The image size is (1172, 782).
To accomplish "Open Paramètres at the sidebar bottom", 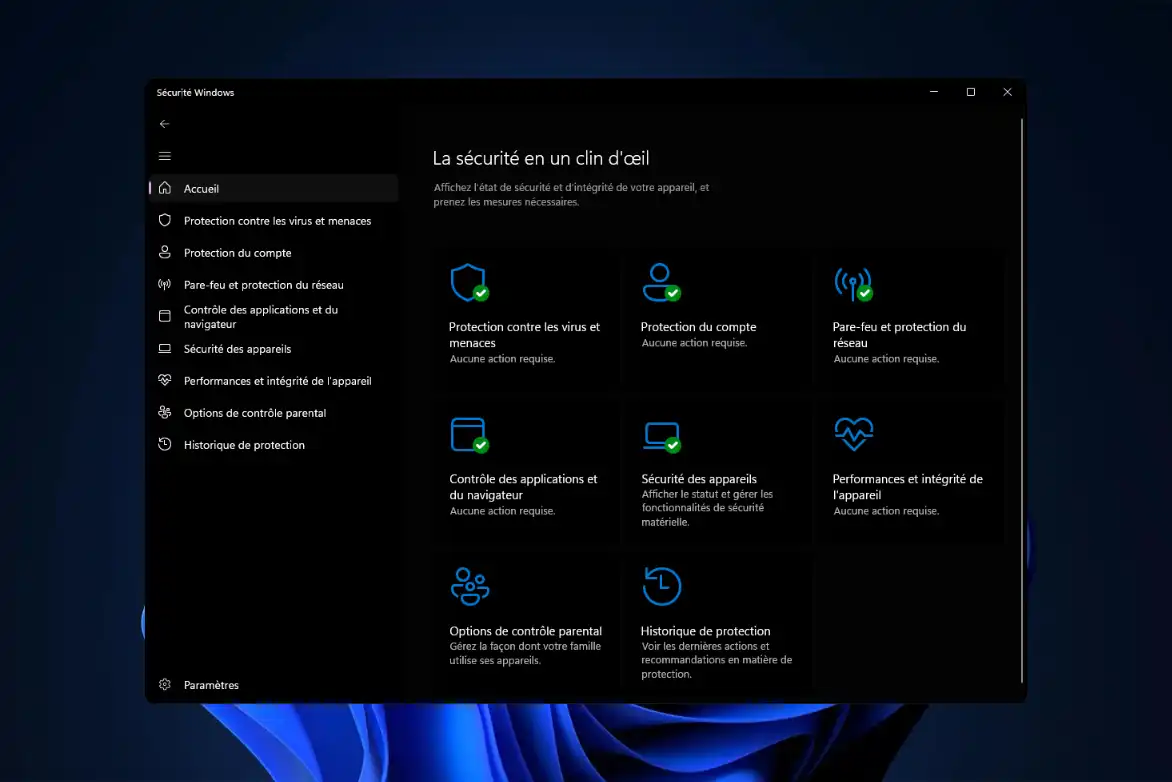I will coord(274,685).
